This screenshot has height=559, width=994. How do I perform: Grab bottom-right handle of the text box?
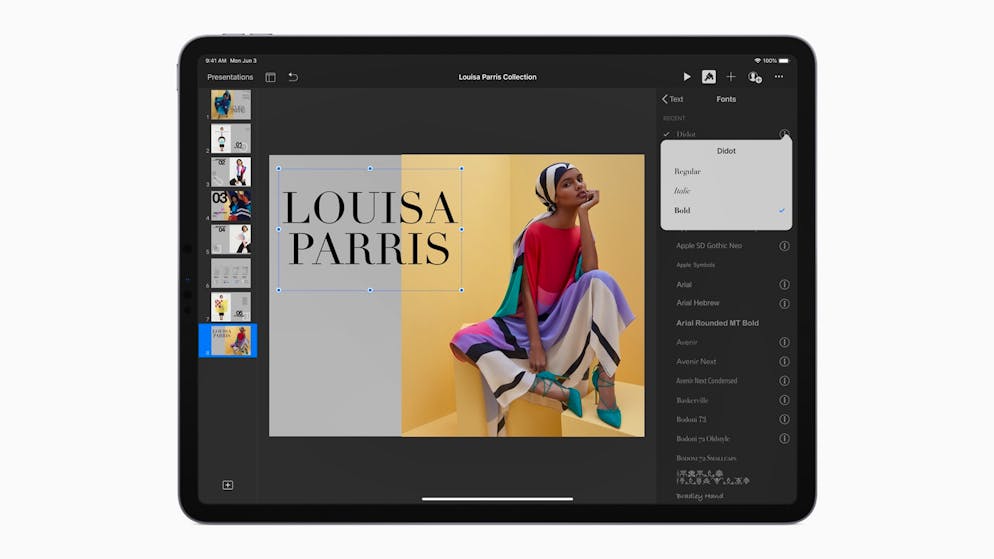coord(462,290)
